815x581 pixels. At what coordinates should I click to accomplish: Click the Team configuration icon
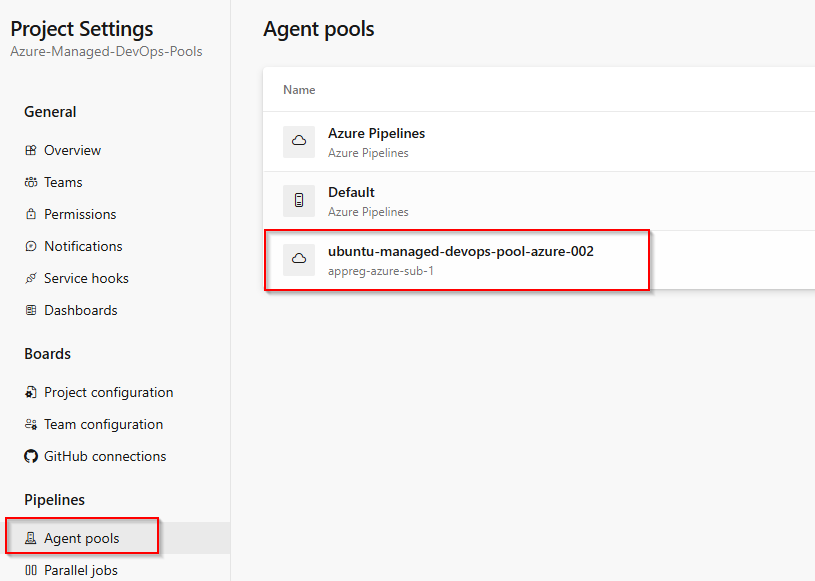point(31,424)
